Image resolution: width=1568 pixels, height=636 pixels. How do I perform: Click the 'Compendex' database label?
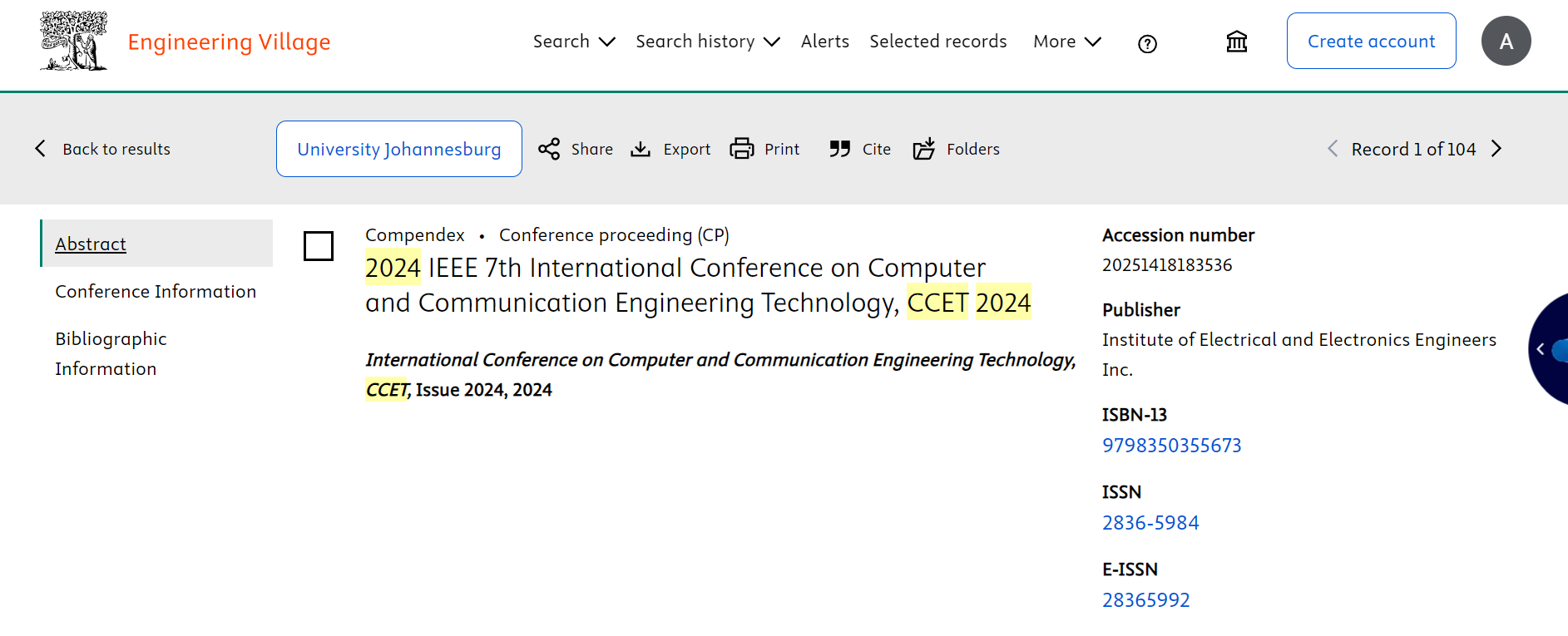pos(415,235)
